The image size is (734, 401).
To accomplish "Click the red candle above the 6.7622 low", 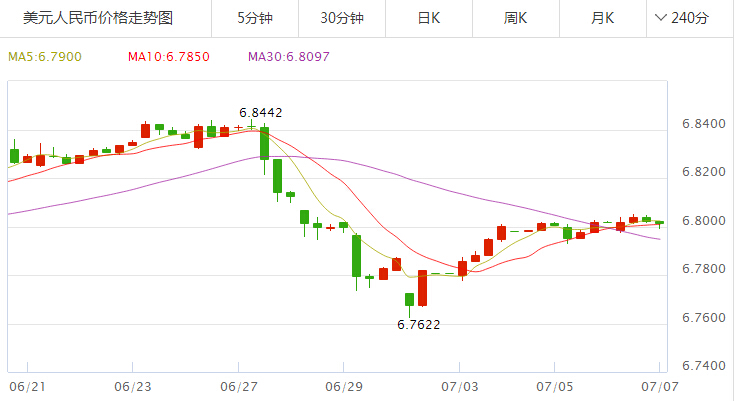I will (x=423, y=288).
